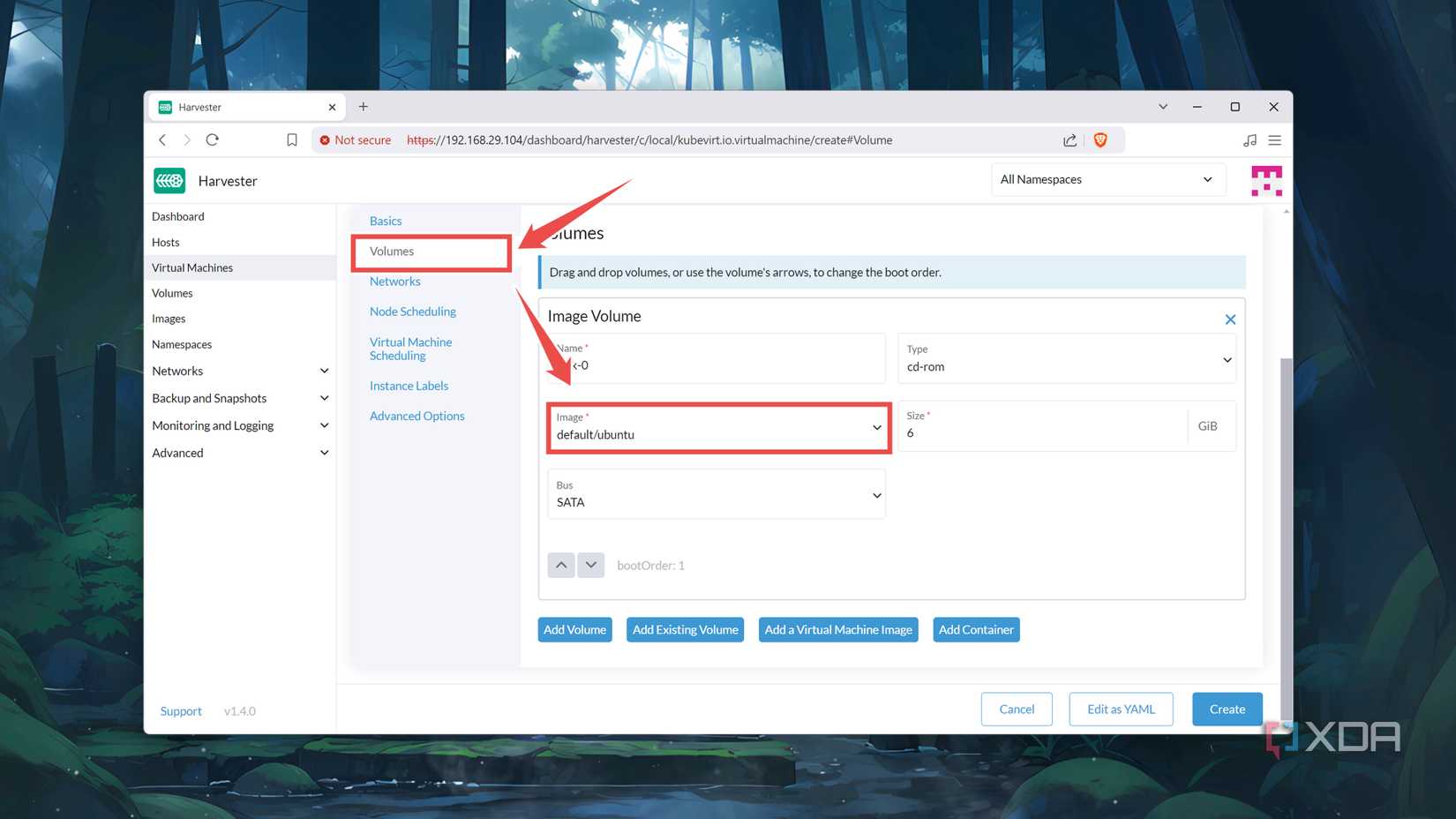Open the browser hamburger menu
1456x819 pixels.
coord(1274,139)
